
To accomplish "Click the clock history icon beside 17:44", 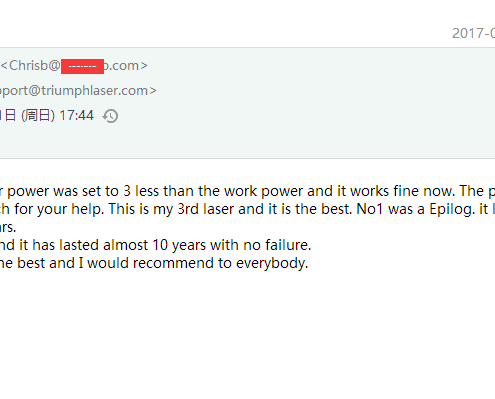I will (x=110, y=116).
